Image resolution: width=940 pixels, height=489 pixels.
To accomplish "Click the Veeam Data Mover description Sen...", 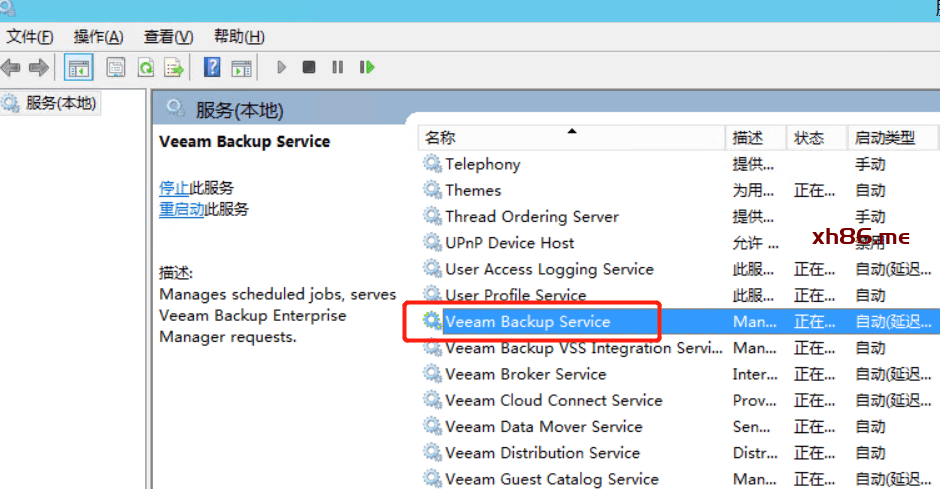I will click(752, 427).
